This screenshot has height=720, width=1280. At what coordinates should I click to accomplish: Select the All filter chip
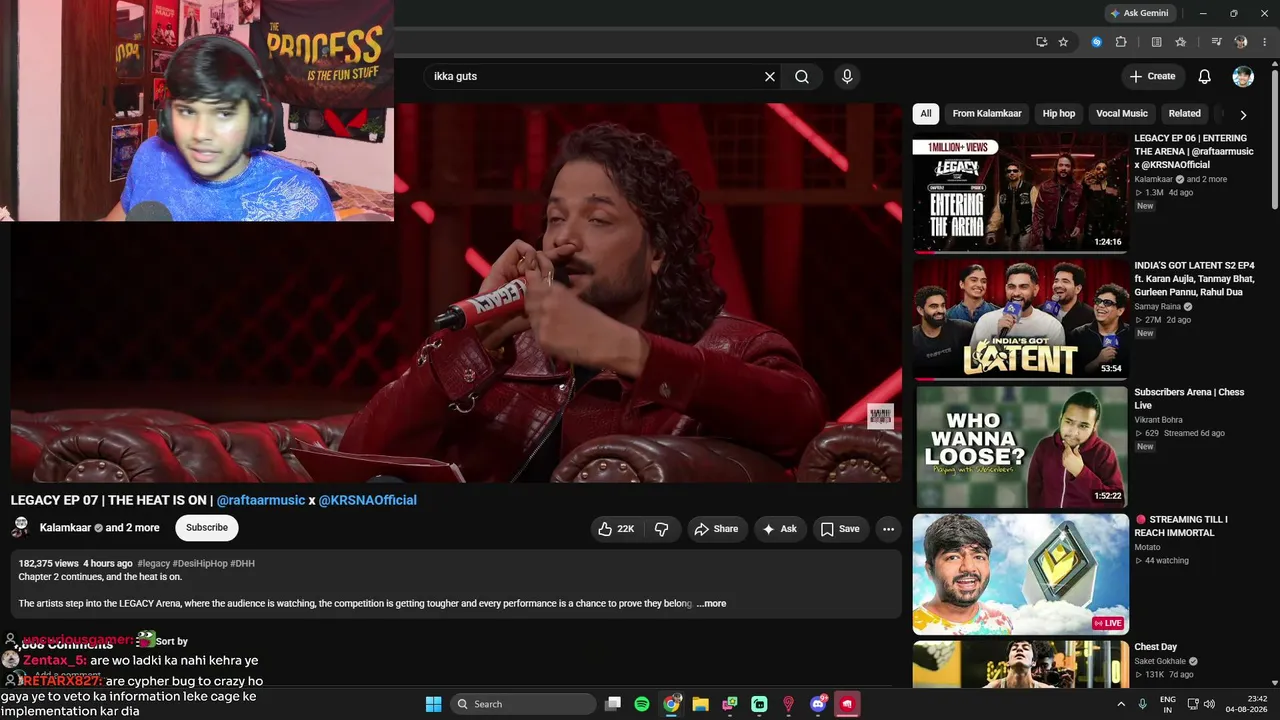point(926,114)
